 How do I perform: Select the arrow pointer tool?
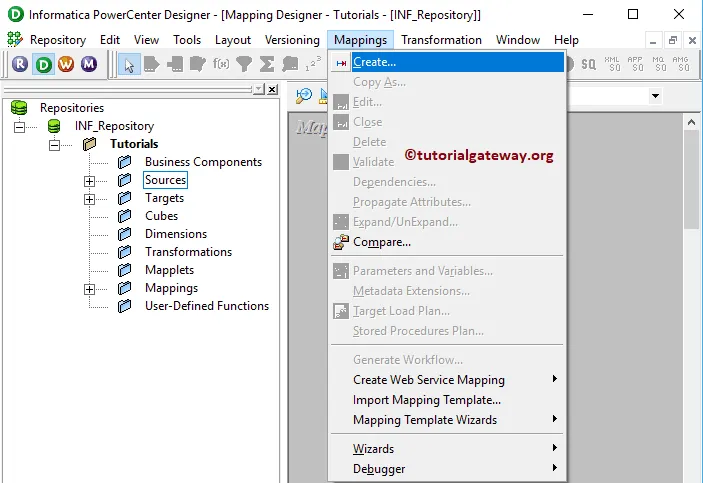[129, 64]
